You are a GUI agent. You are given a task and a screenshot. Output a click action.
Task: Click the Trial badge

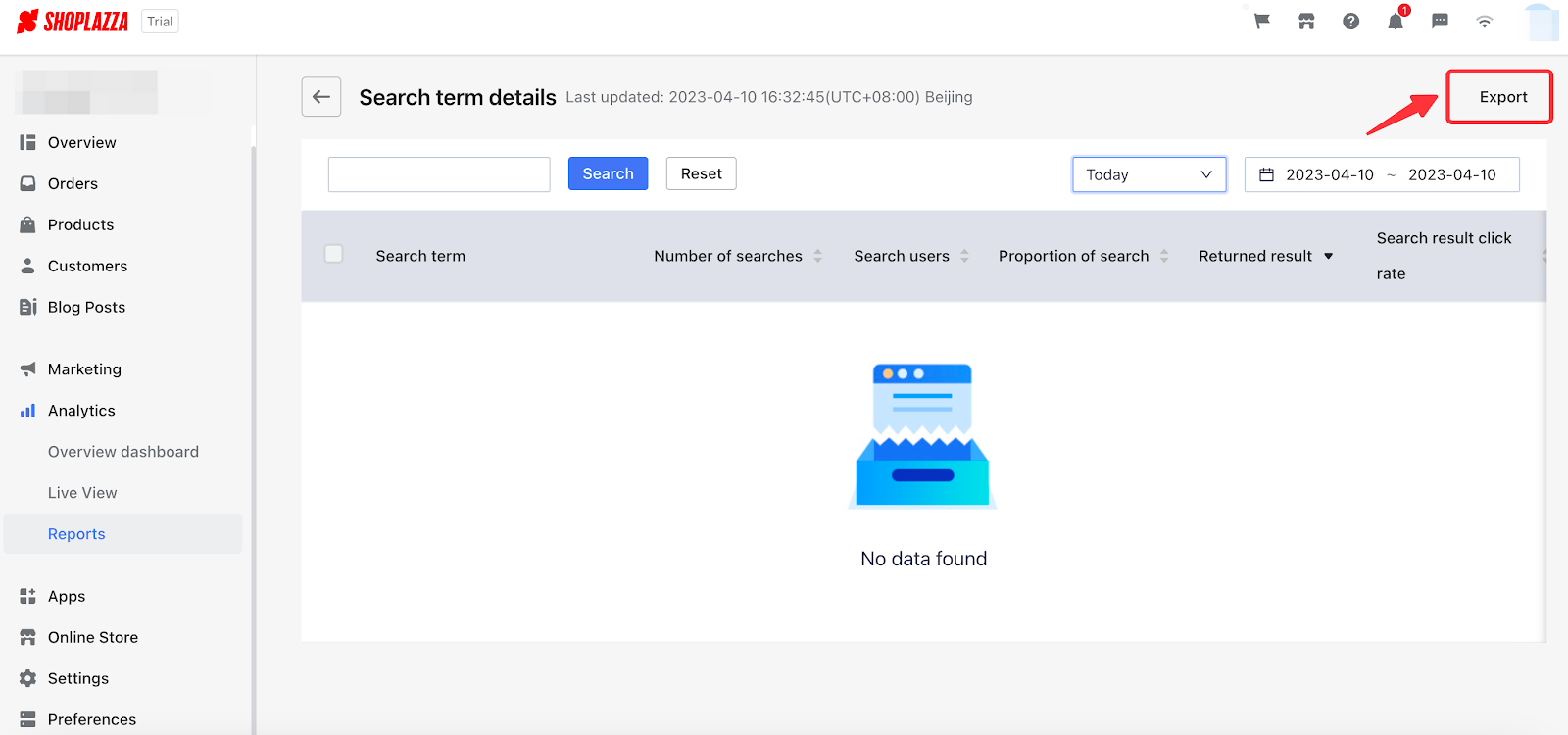pos(161,22)
